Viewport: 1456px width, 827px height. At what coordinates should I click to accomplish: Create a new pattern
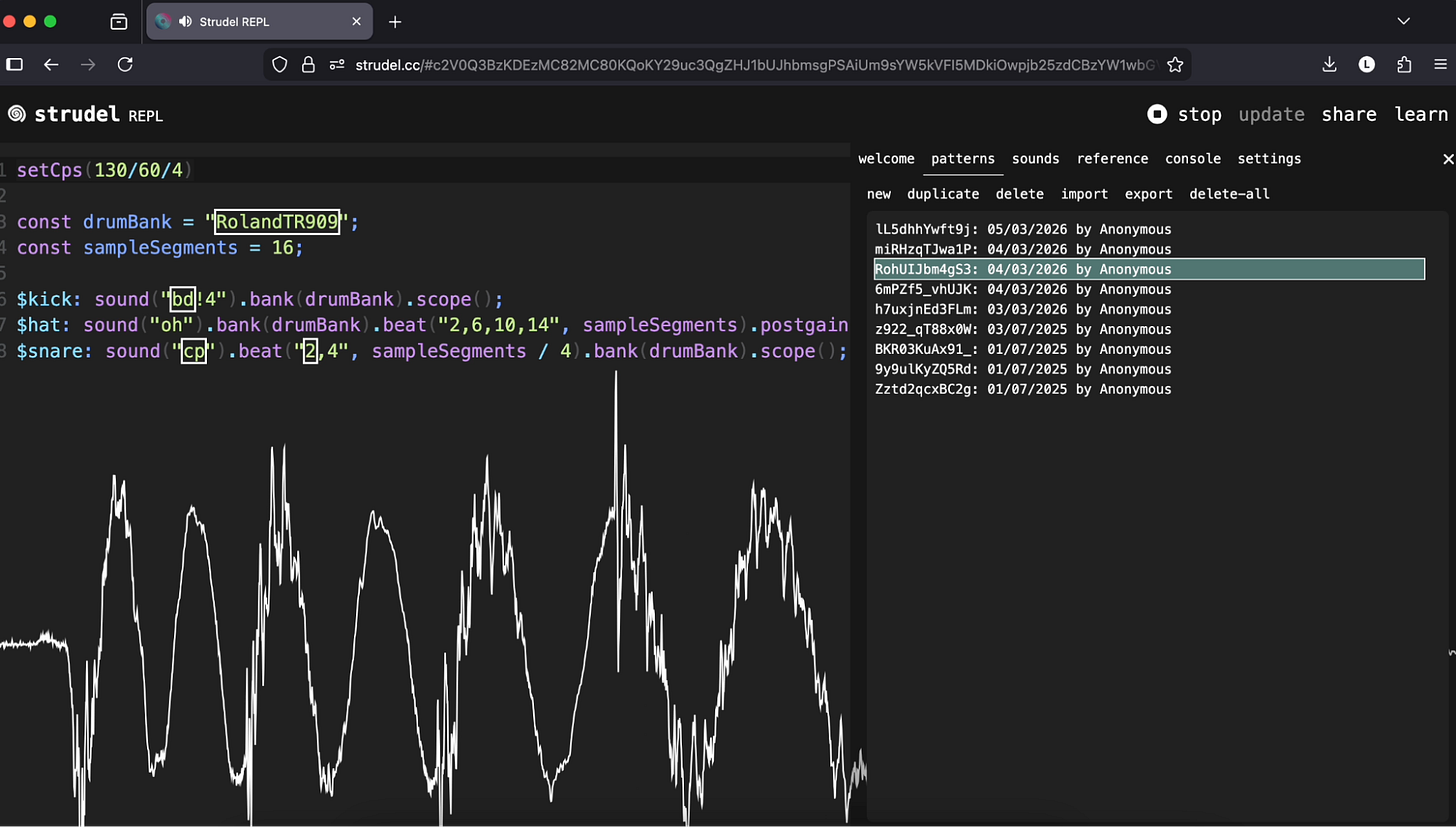(x=879, y=194)
